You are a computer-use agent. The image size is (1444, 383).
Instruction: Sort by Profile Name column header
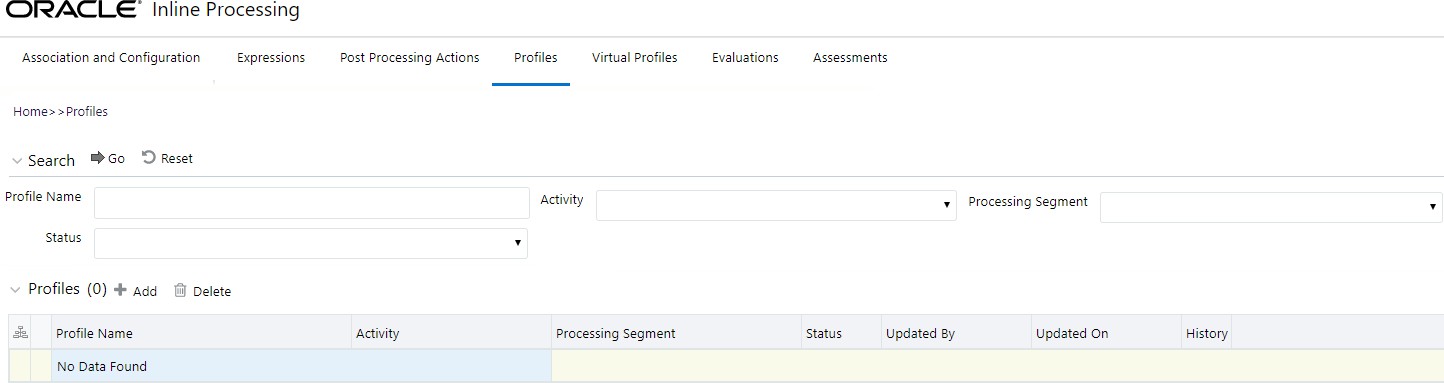pos(94,334)
